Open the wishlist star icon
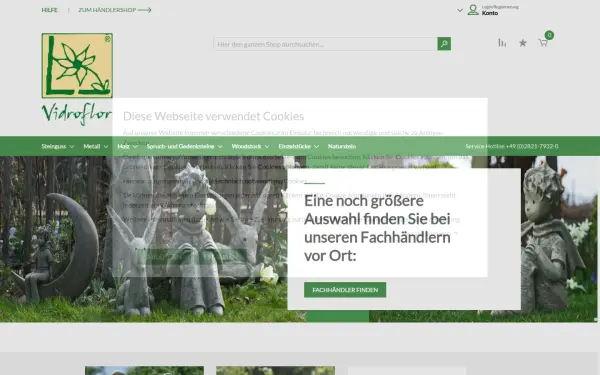This screenshot has width=600, height=375. (523, 43)
